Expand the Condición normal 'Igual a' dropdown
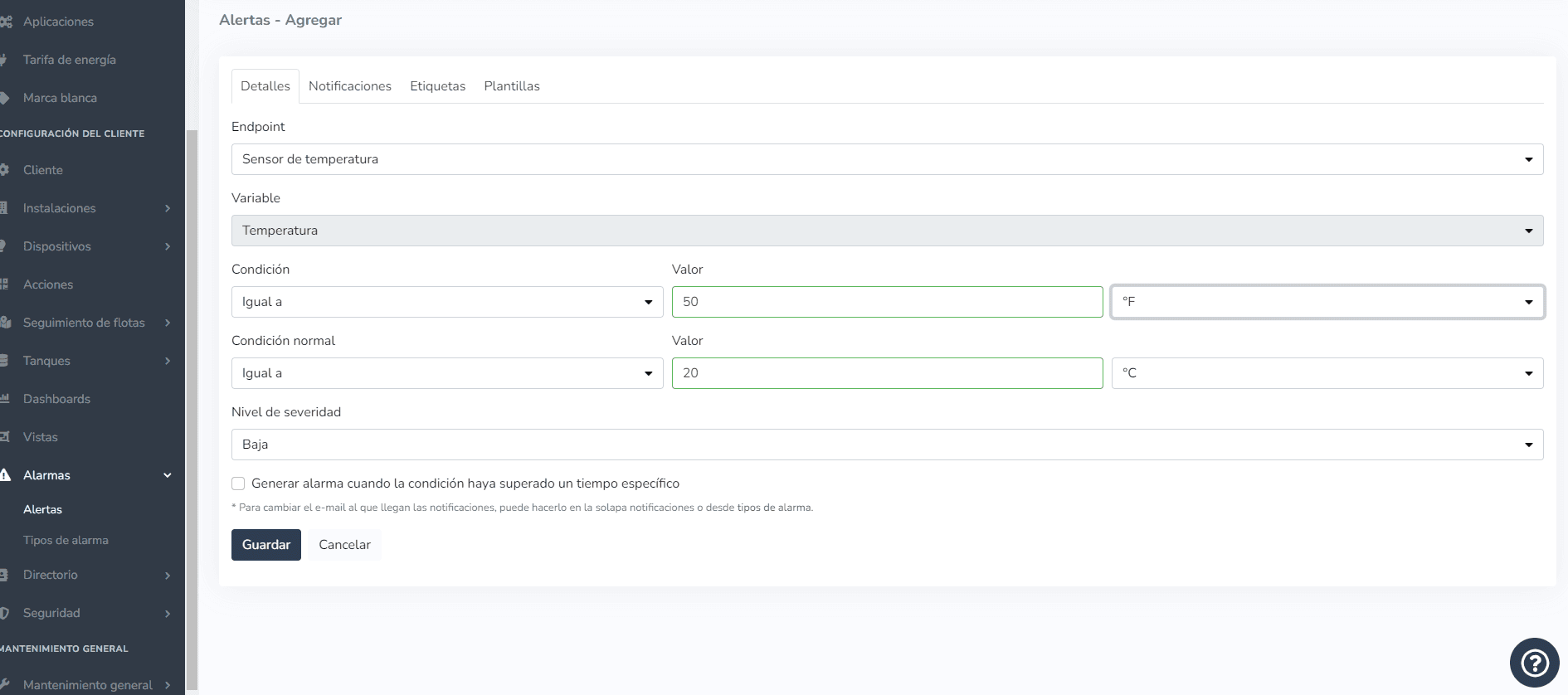The width and height of the screenshot is (1568, 695). [446, 373]
